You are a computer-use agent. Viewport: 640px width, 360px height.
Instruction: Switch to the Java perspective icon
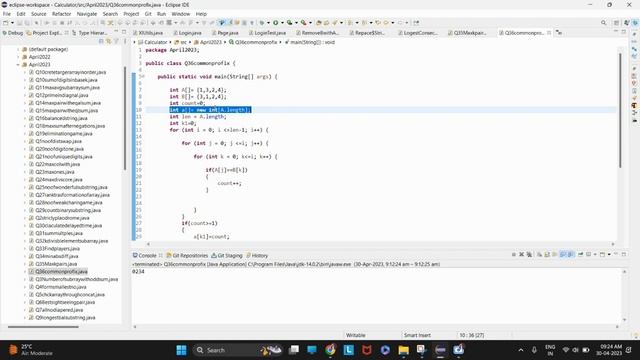point(627,23)
